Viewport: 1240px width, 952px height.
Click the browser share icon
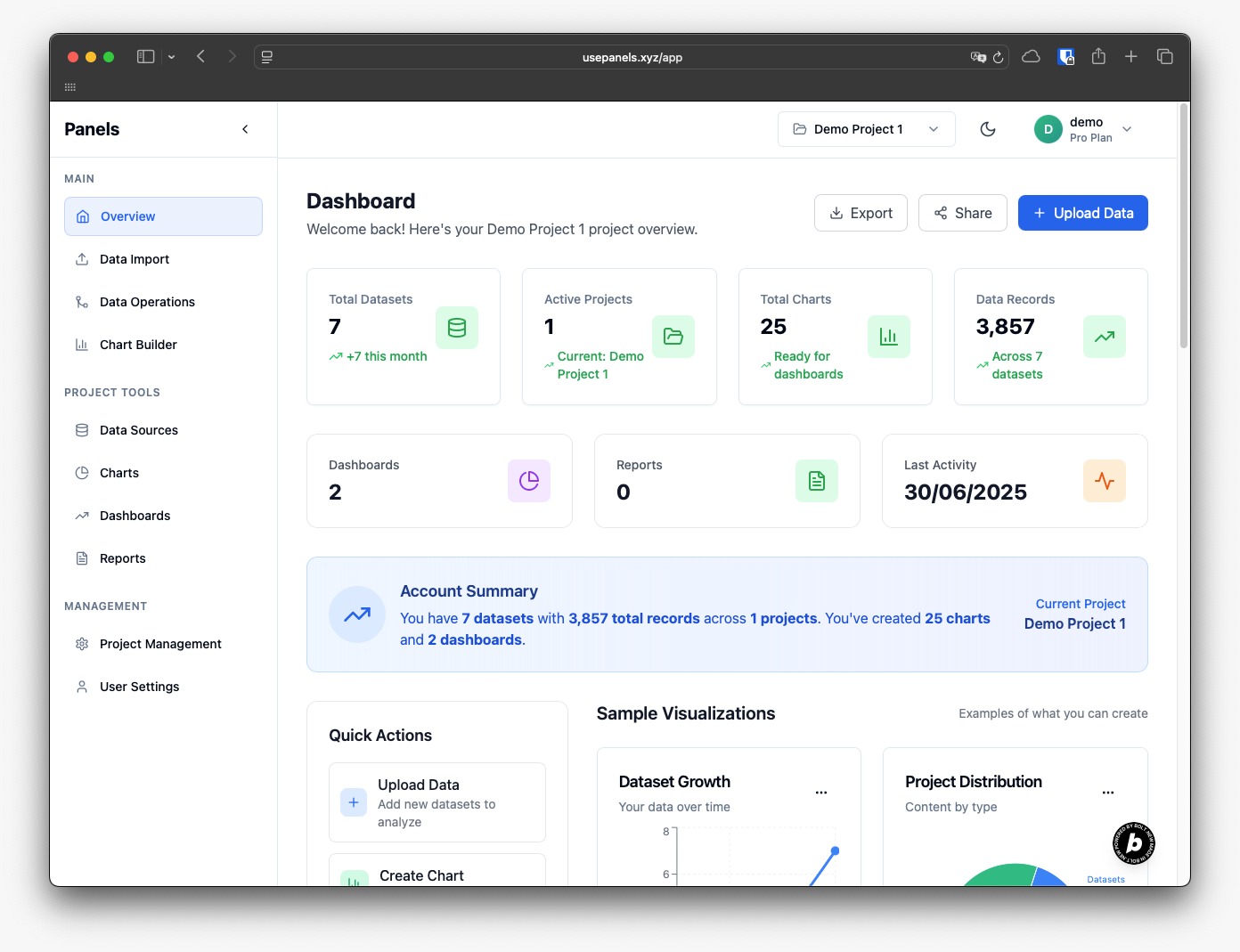coord(1098,56)
